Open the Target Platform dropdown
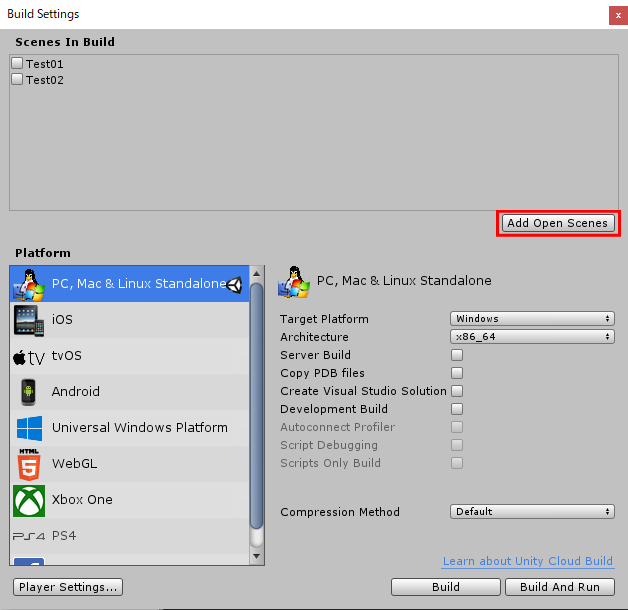Screen dimensions: 628x610 pyautogui.click(x=532, y=319)
